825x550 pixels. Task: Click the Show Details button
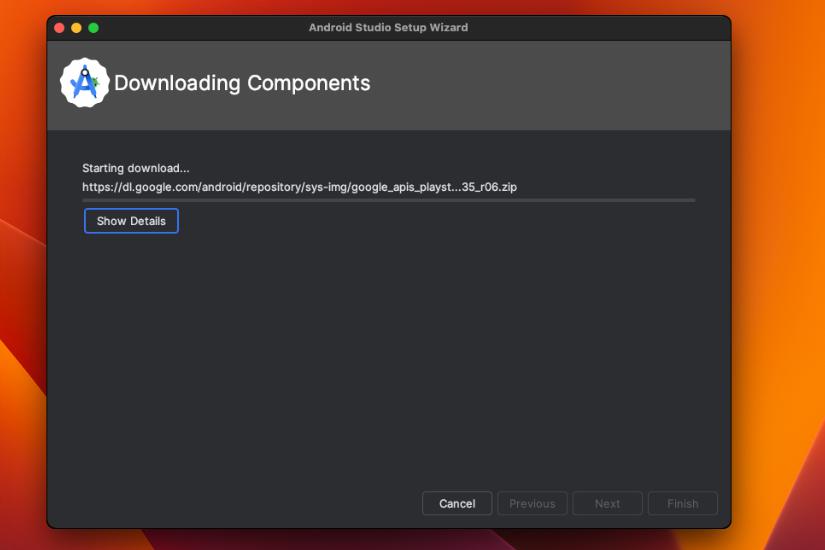point(131,221)
